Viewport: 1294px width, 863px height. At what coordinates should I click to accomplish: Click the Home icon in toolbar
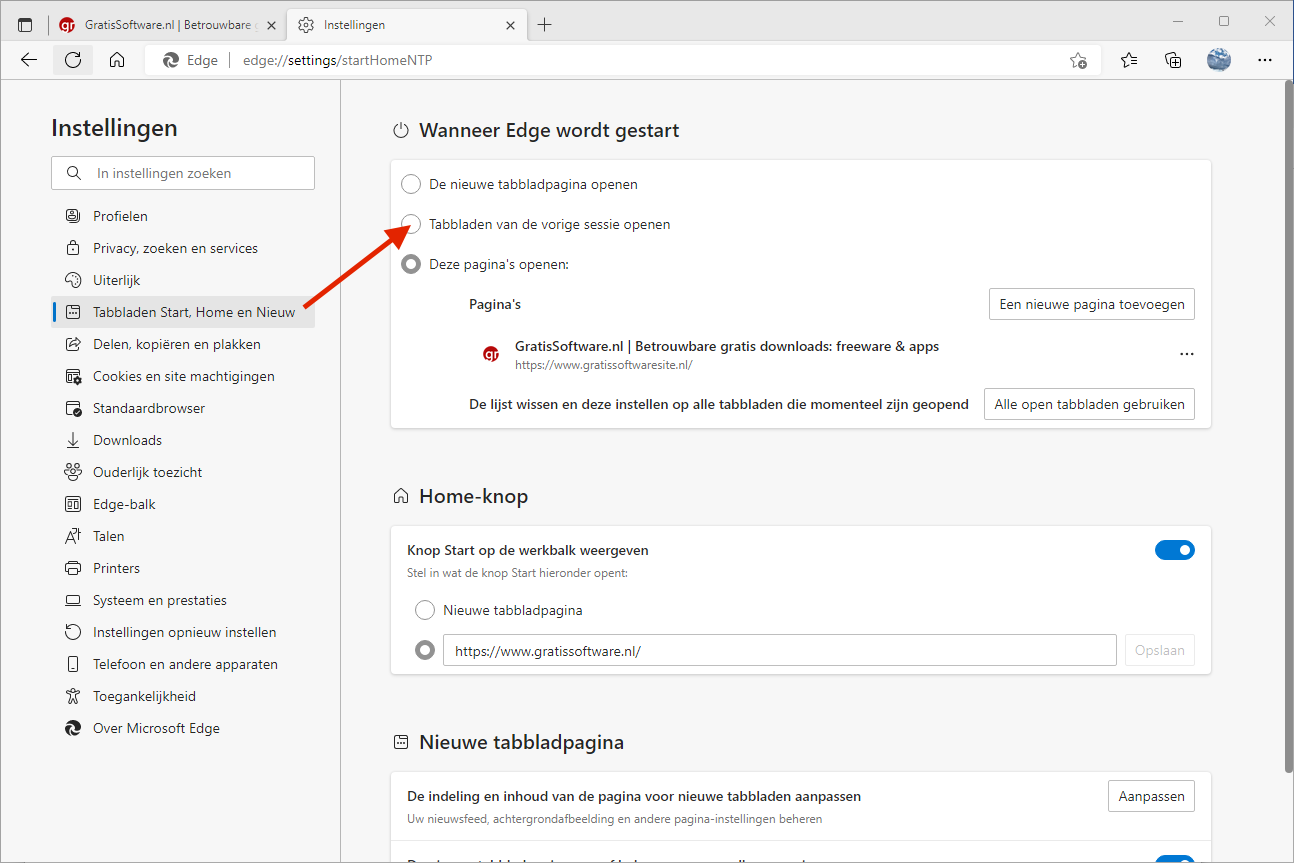(117, 60)
